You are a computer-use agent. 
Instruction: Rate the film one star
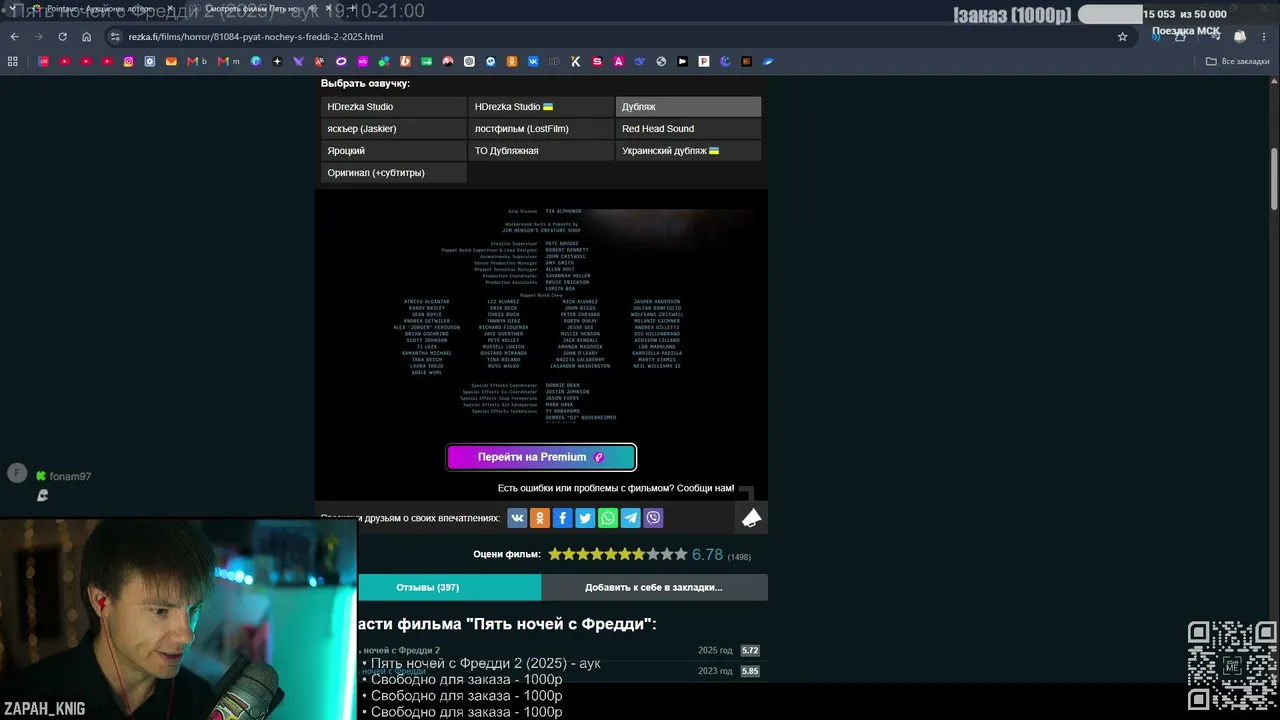click(x=555, y=554)
